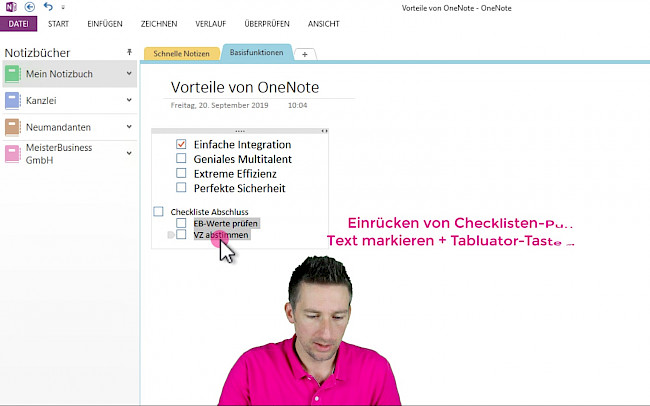The image size is (650, 406).
Task: Open the ANSICHT ribbon tab
Action: [x=323, y=24]
